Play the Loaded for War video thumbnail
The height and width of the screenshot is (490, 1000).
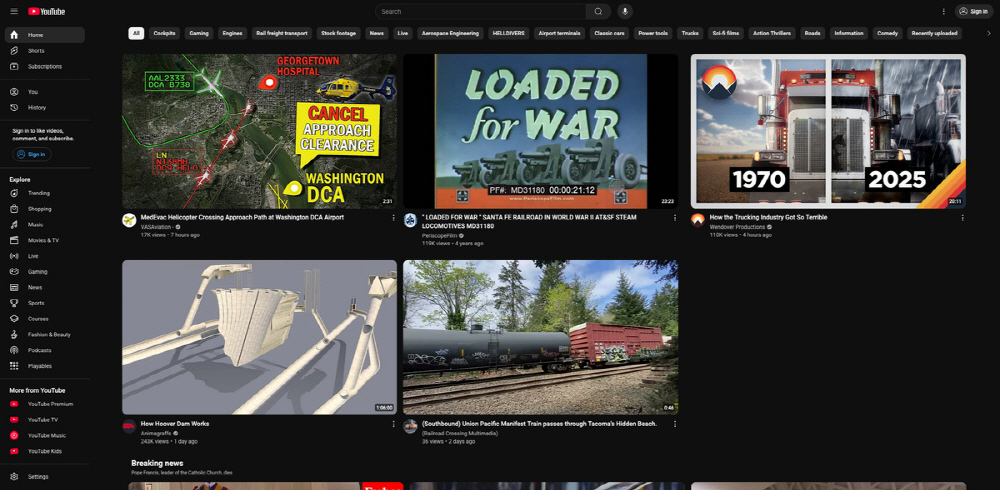540,130
